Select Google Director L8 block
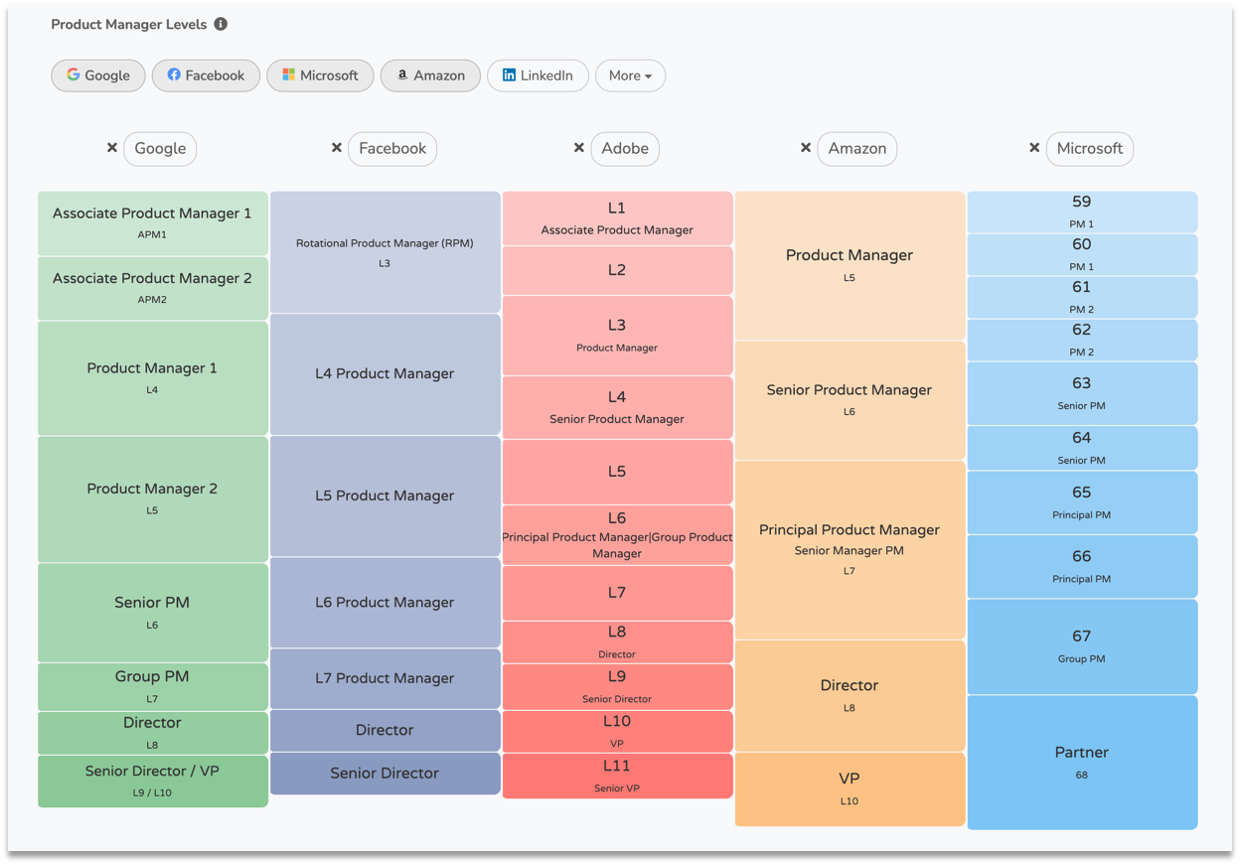 point(153,733)
